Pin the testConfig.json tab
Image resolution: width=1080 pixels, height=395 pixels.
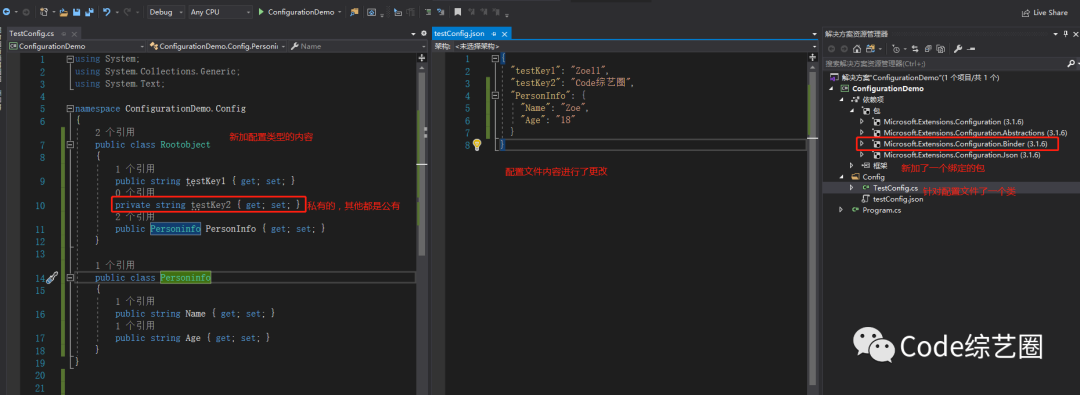coord(494,33)
